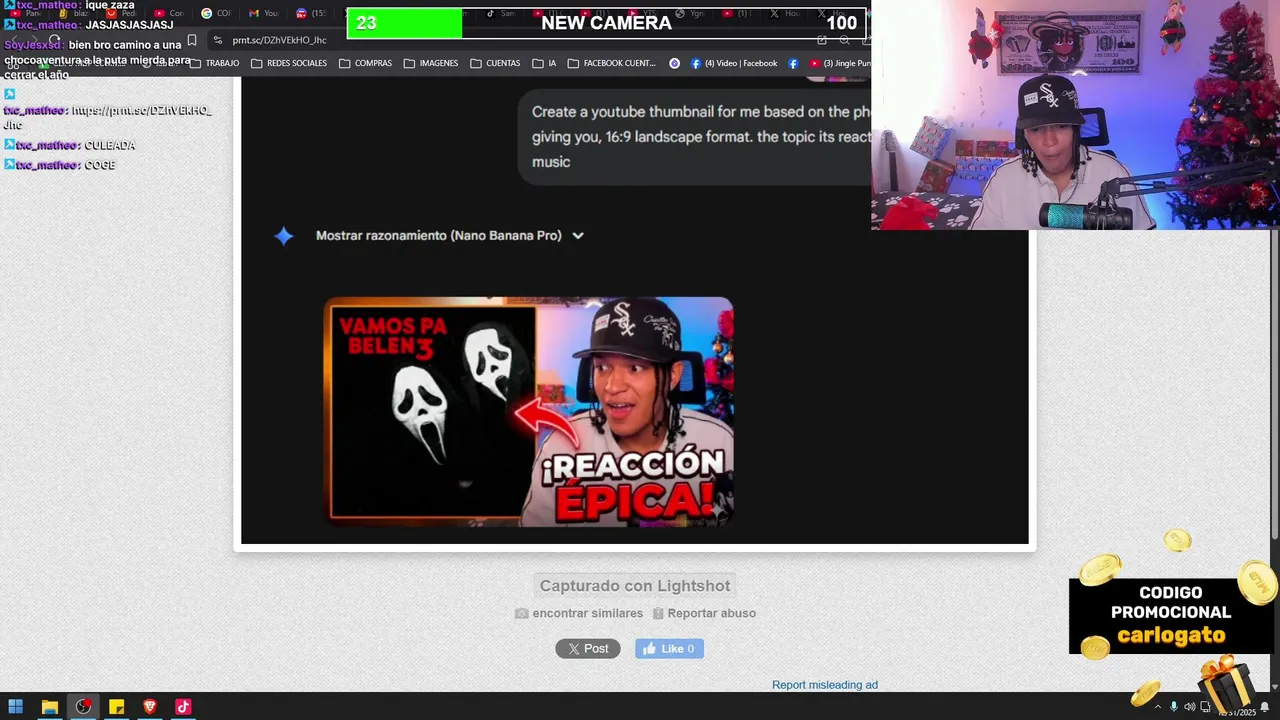Click the generated REACCIÓN ÉPICA thumbnail image
This screenshot has width=1280, height=720.
coord(529,411)
